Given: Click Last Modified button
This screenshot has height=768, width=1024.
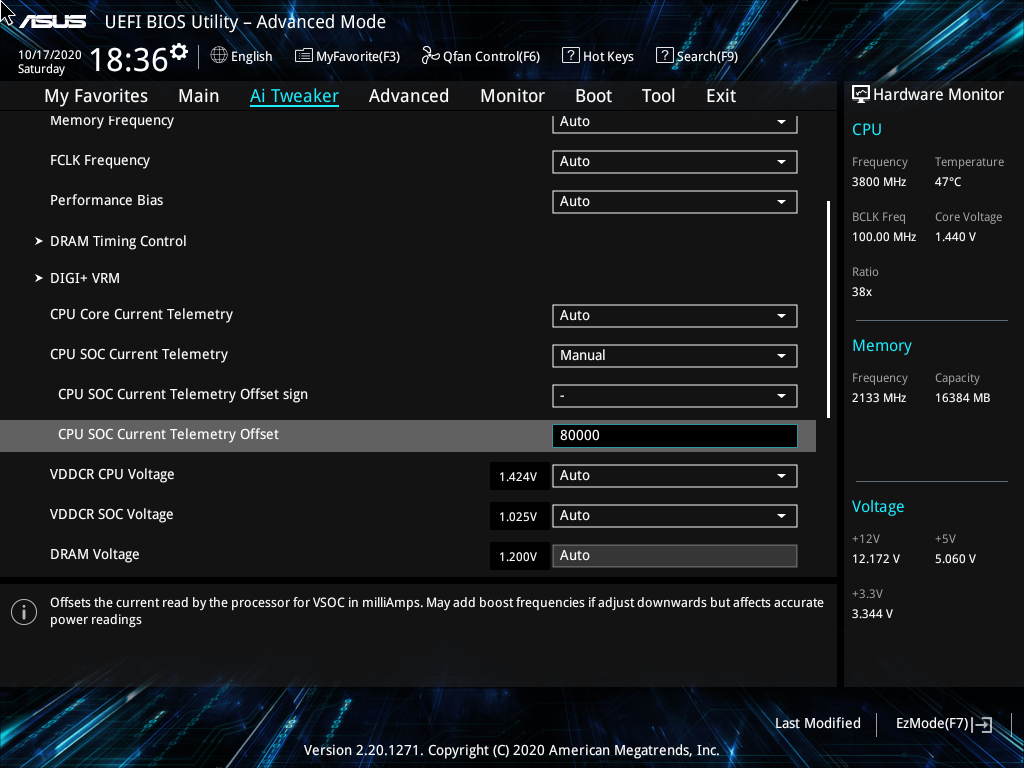Looking at the screenshot, I should (818, 723).
